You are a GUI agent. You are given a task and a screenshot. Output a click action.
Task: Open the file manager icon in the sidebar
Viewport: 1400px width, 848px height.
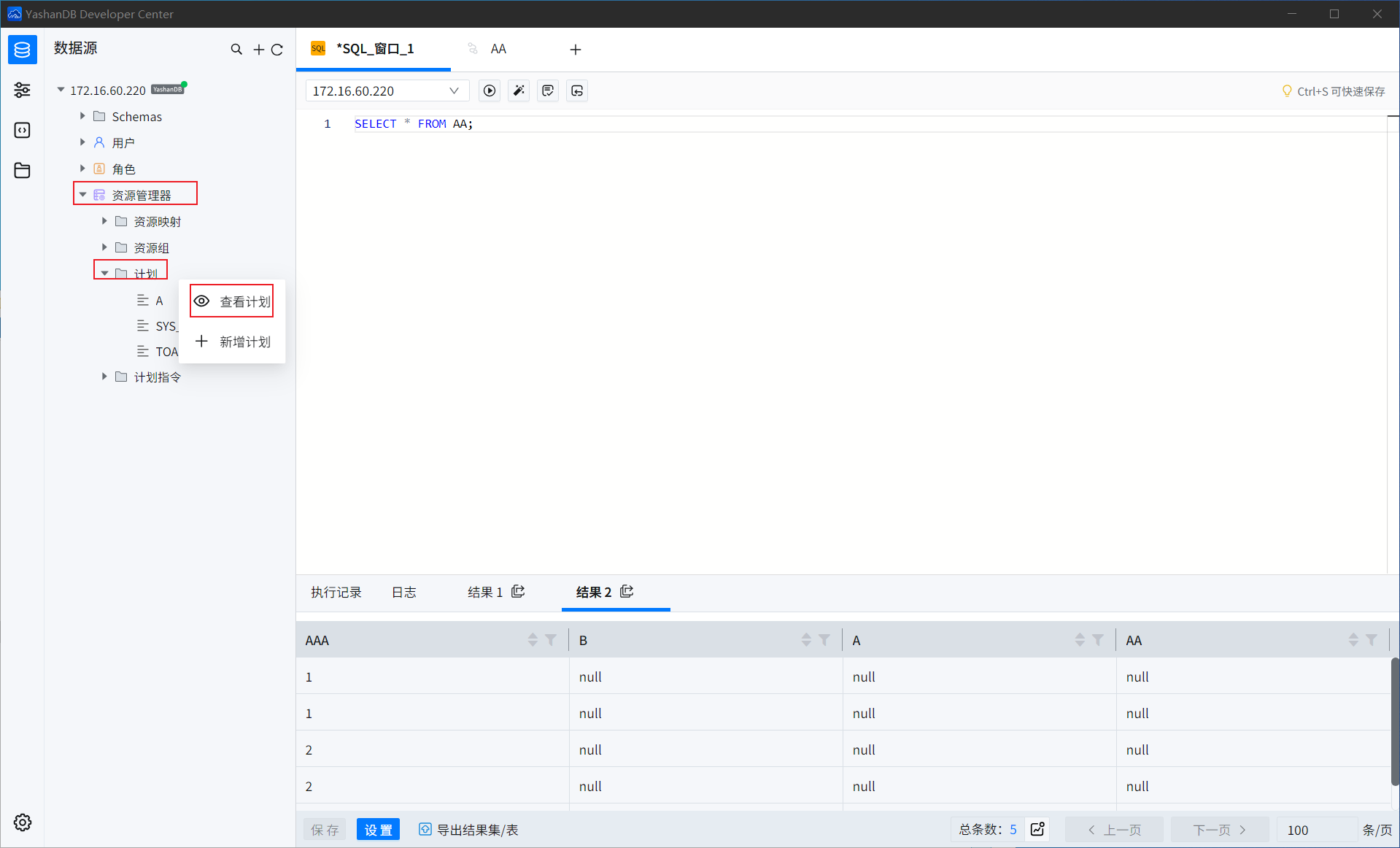click(22, 170)
